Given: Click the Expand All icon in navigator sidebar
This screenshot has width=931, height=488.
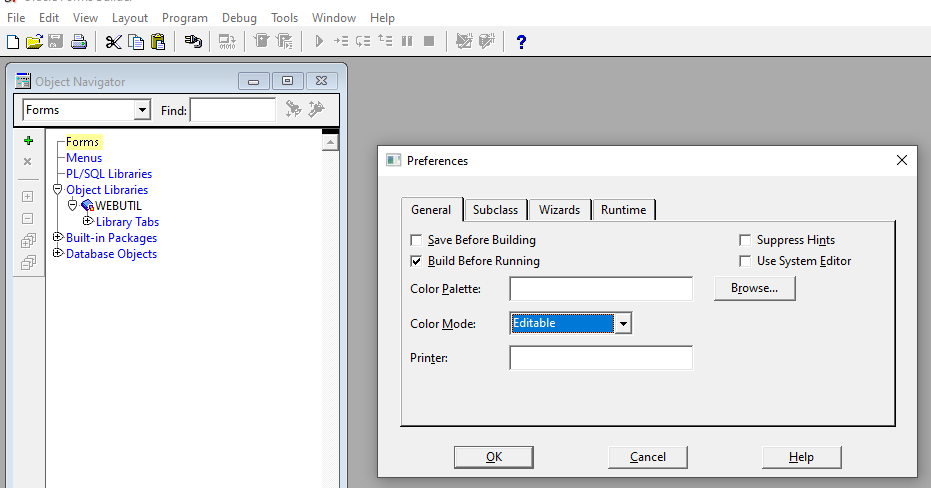Looking at the screenshot, I should [x=28, y=240].
